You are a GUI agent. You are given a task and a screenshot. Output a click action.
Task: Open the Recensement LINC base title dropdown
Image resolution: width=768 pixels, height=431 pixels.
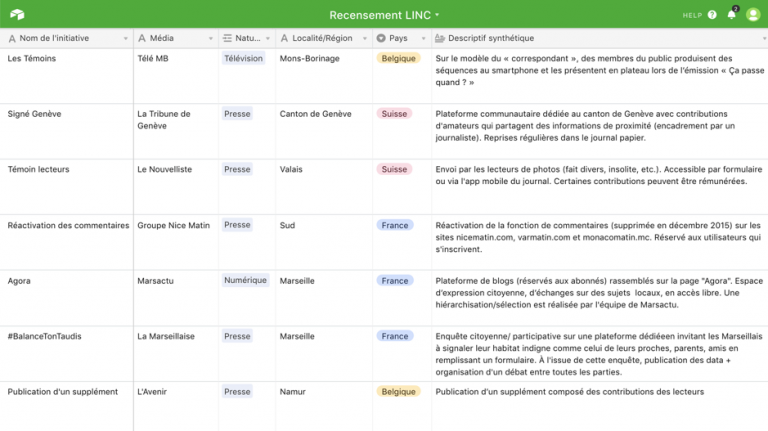[384, 15]
